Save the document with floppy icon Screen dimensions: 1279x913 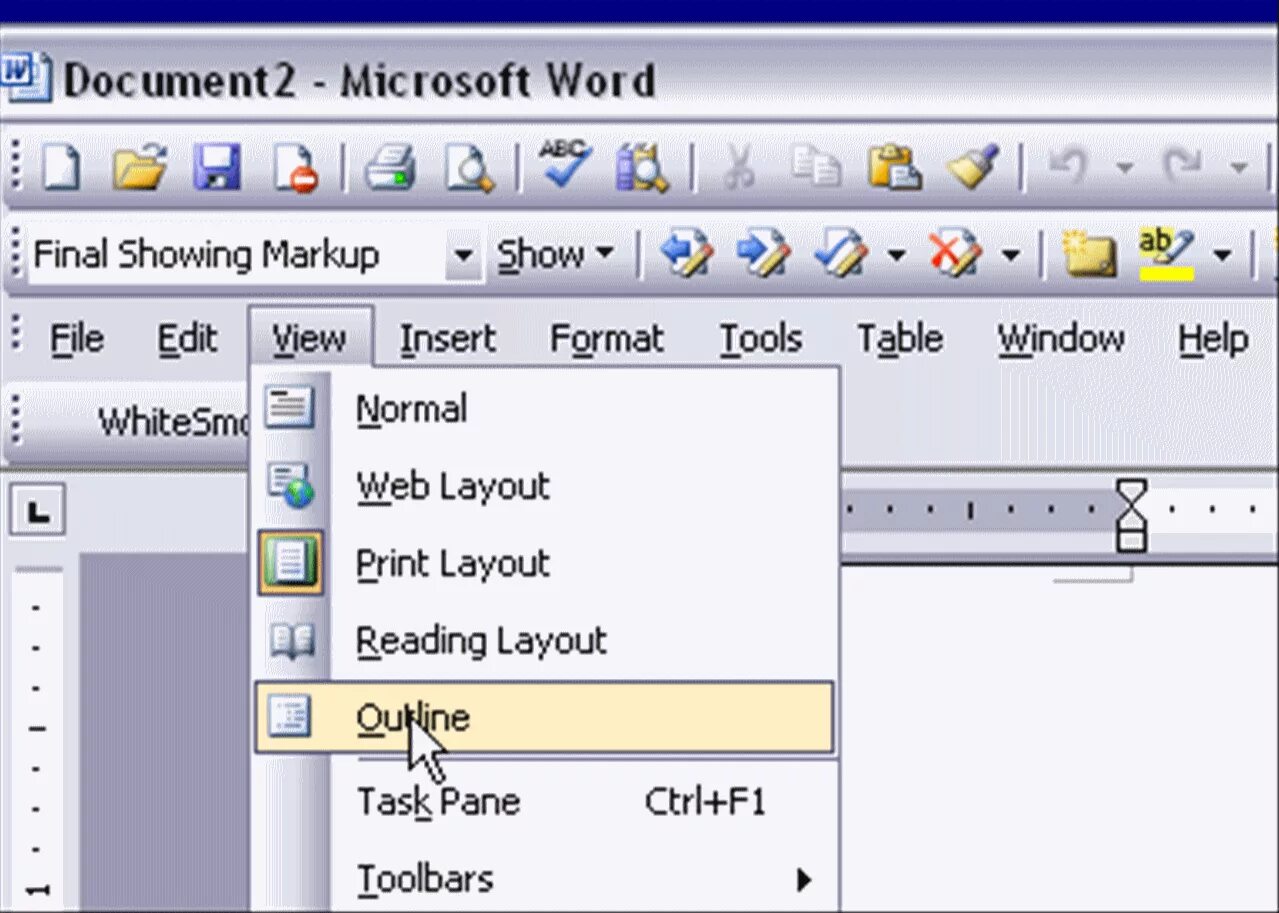click(217, 167)
